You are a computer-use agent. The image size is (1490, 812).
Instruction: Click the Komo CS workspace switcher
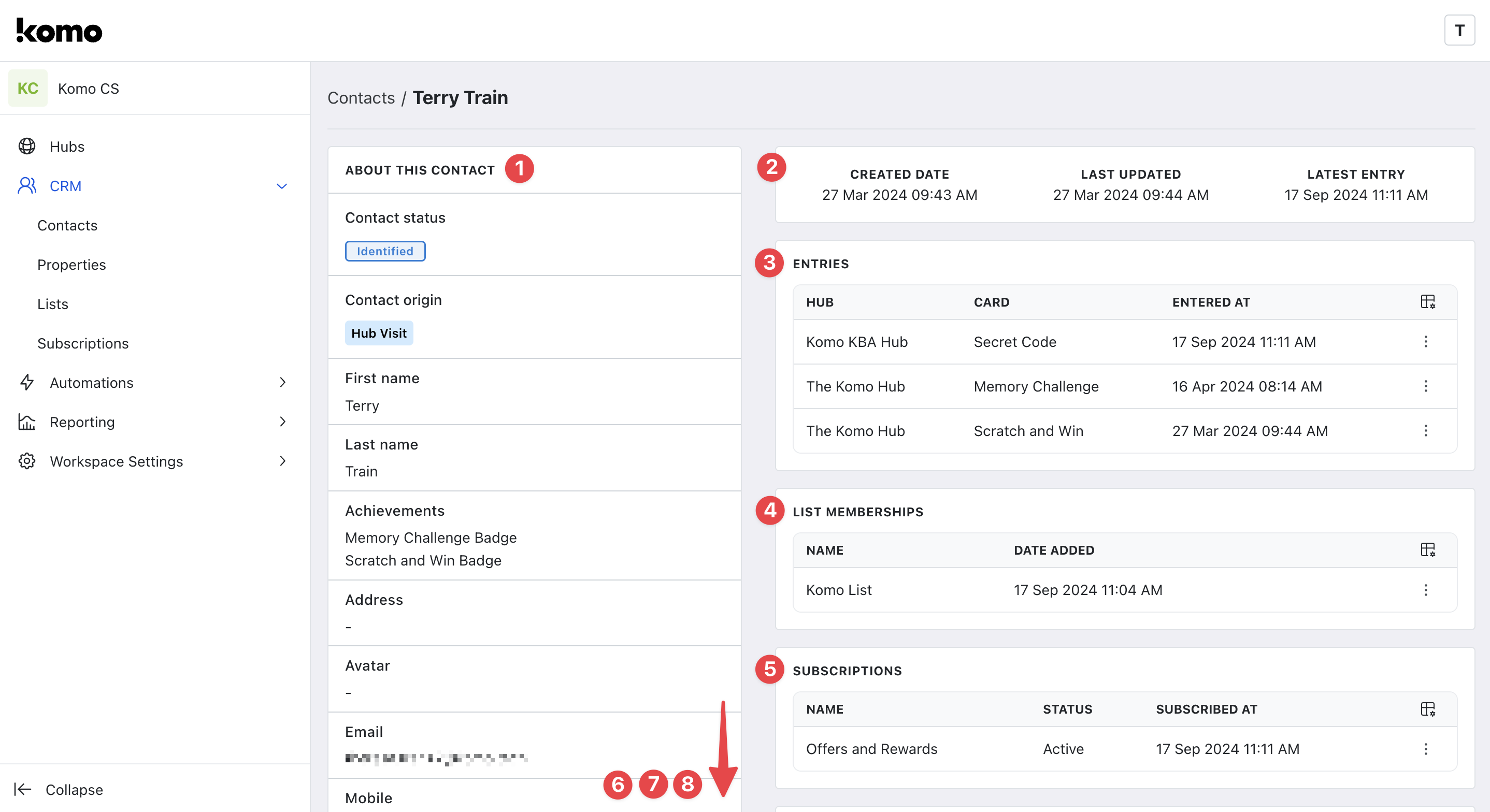click(x=88, y=89)
